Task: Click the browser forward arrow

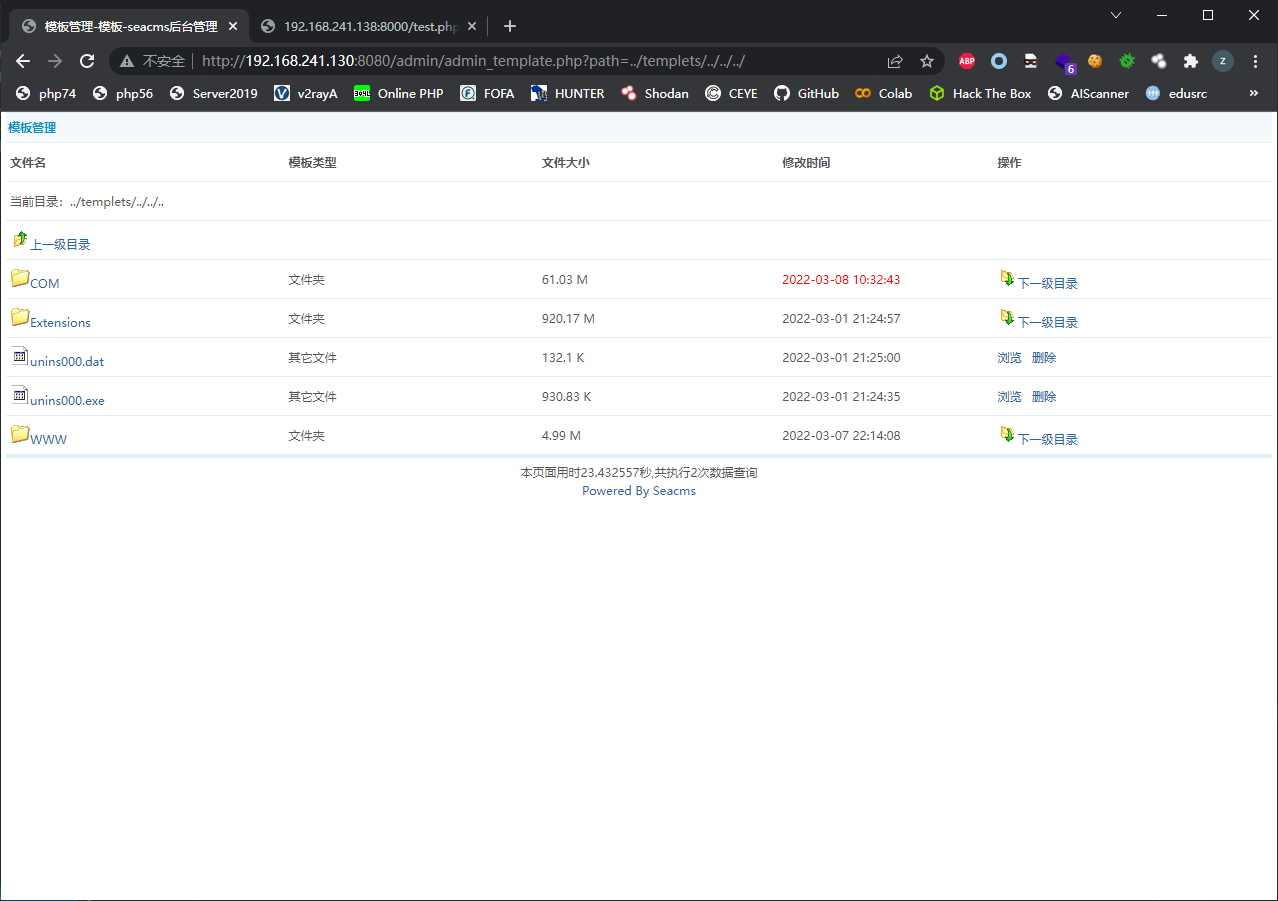Action: (x=55, y=61)
